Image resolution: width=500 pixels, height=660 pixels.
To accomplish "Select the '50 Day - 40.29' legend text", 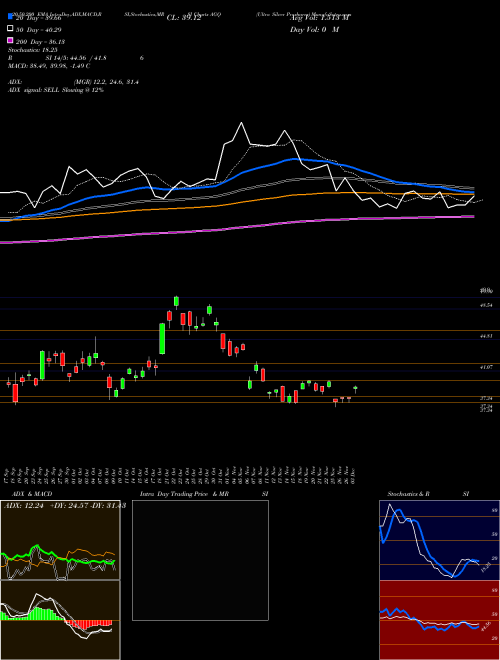I will tap(39, 29).
